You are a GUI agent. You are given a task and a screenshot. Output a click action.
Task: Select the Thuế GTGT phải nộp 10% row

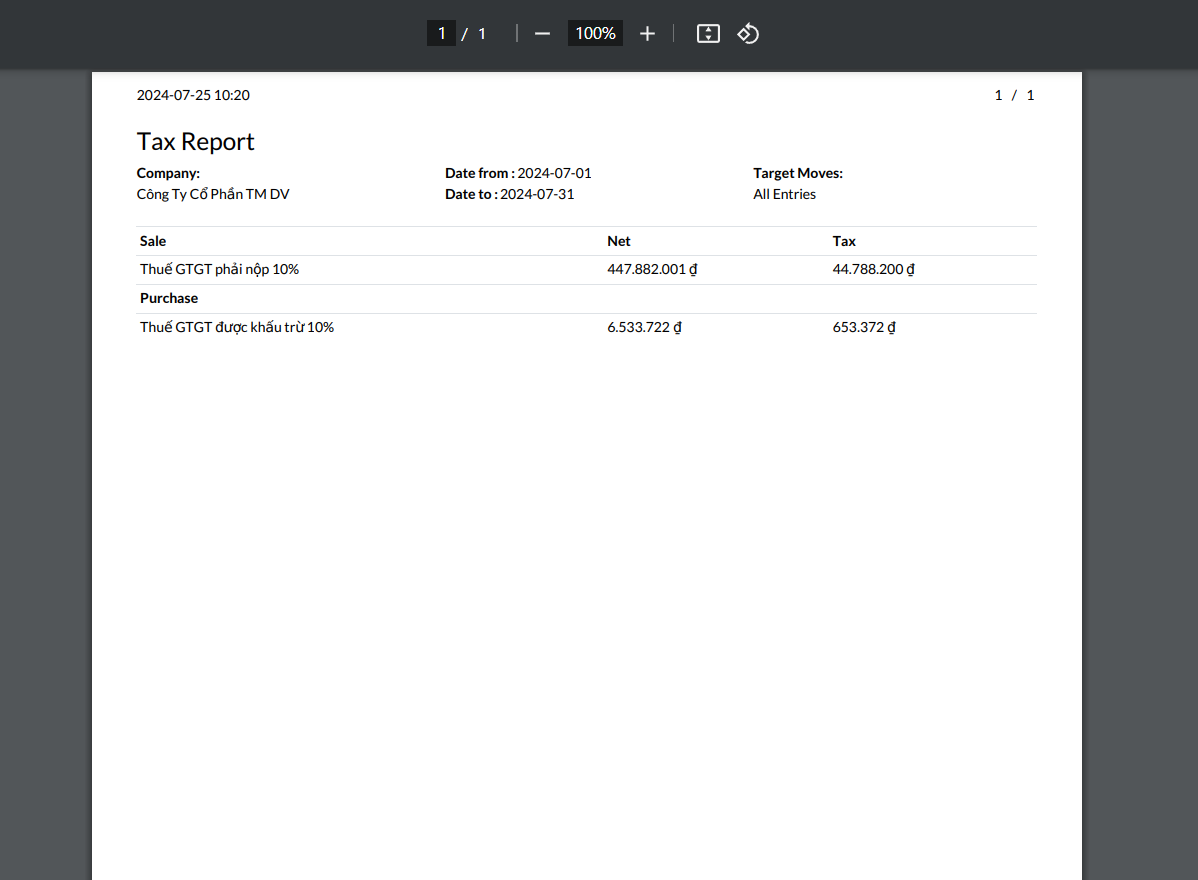pyautogui.click(x=220, y=269)
